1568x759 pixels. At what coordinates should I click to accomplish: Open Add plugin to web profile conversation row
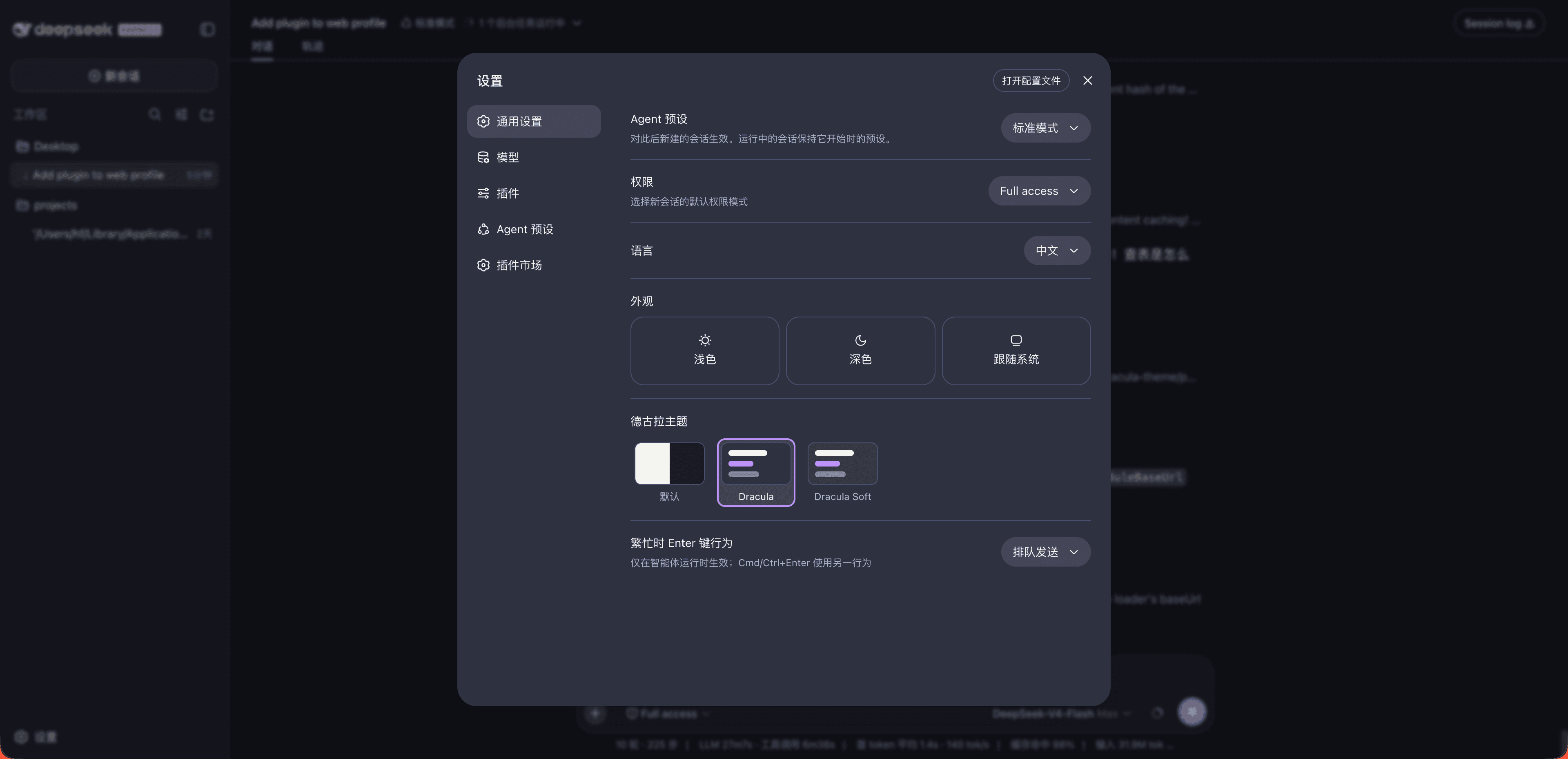coord(114,175)
